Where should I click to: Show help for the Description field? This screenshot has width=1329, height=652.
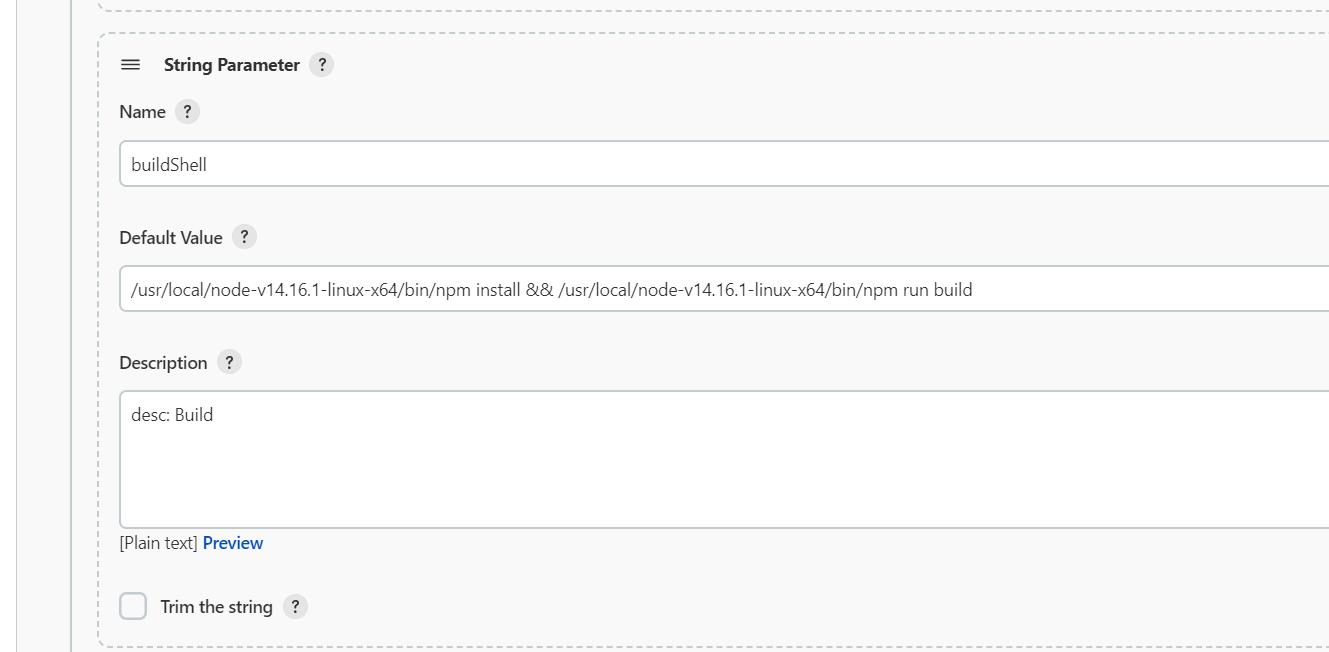(229, 363)
